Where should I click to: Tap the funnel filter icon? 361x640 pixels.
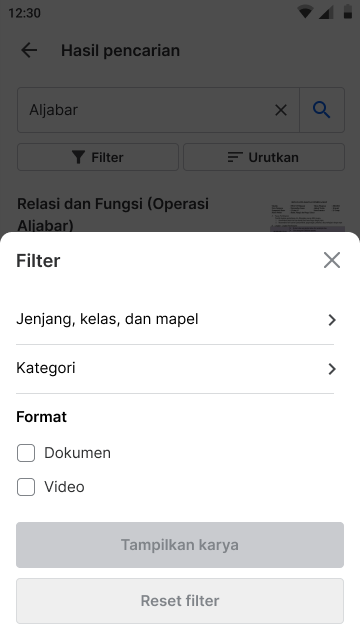point(78,157)
